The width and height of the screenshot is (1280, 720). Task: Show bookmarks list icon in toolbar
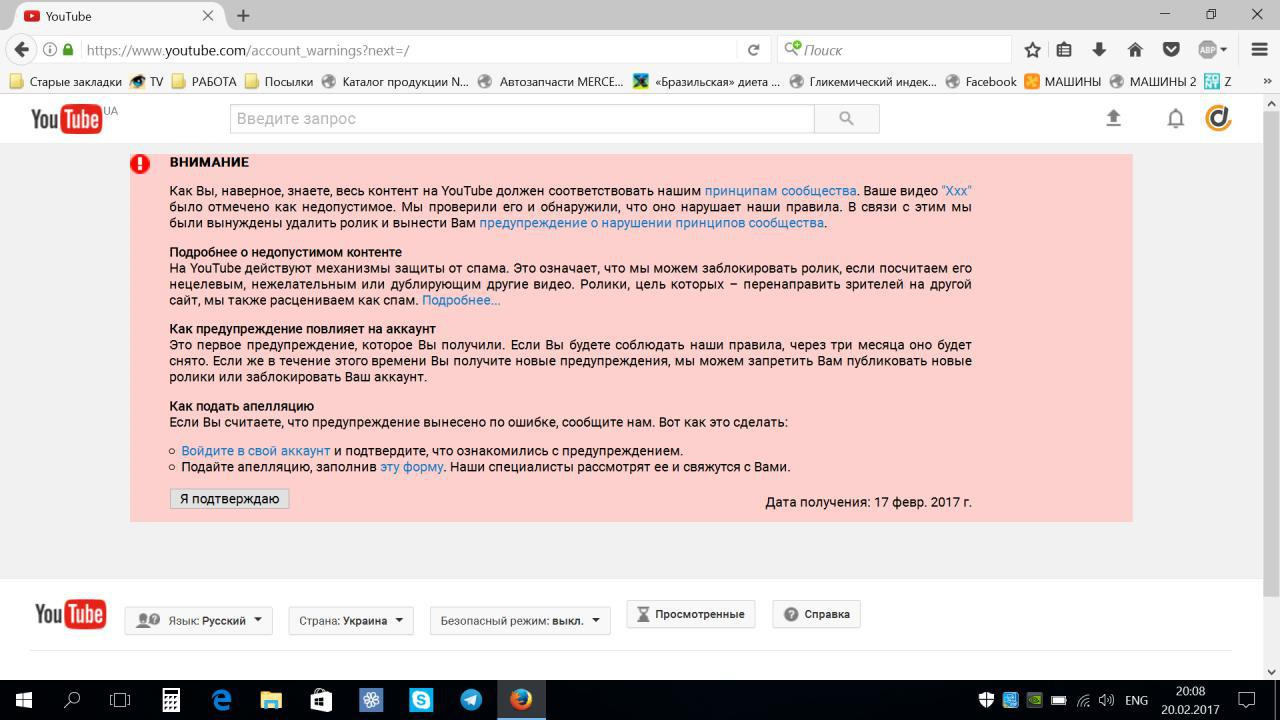point(1064,49)
